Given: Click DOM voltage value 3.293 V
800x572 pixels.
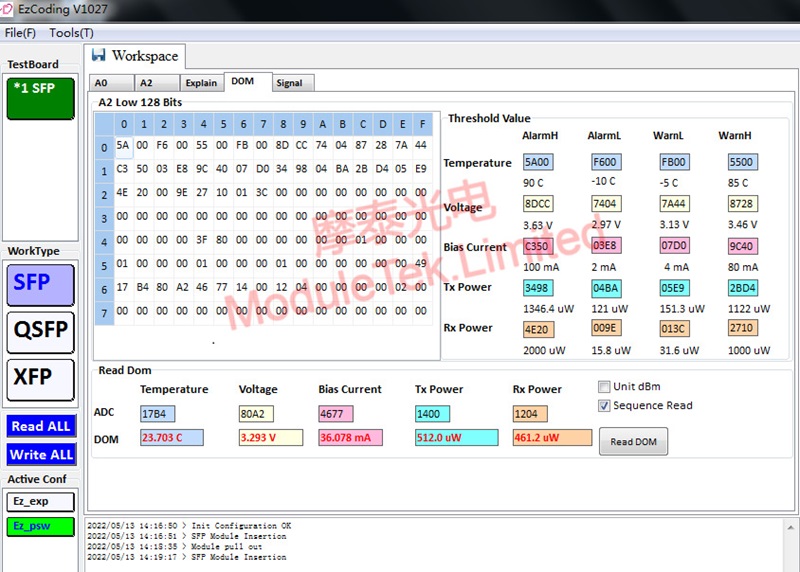Looking at the screenshot, I should point(270,438).
